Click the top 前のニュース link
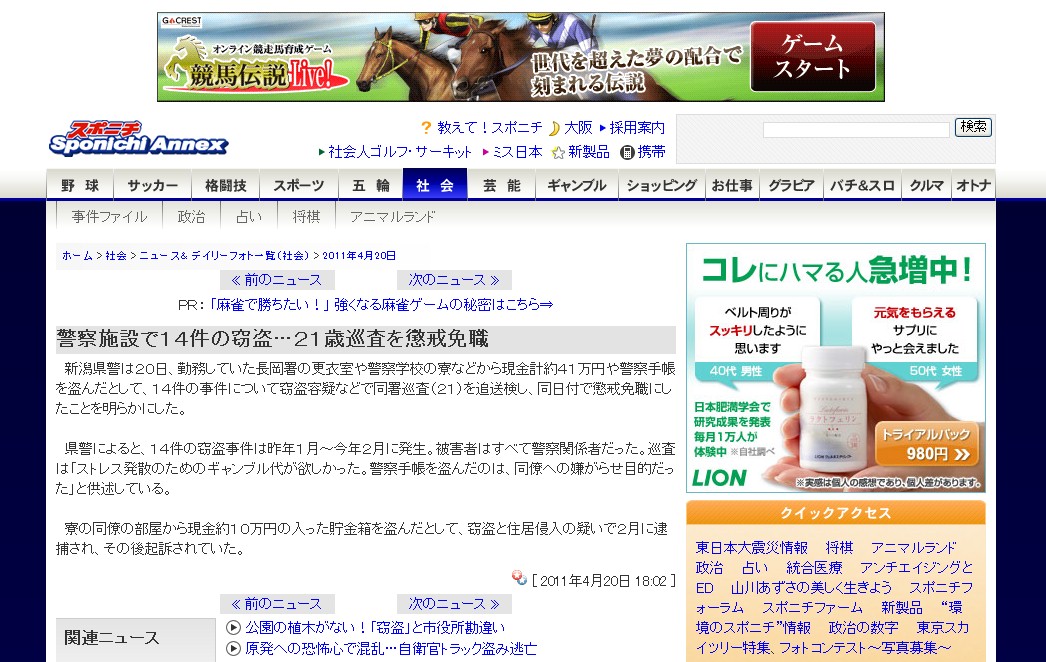The image size is (1046, 662). click(x=277, y=280)
